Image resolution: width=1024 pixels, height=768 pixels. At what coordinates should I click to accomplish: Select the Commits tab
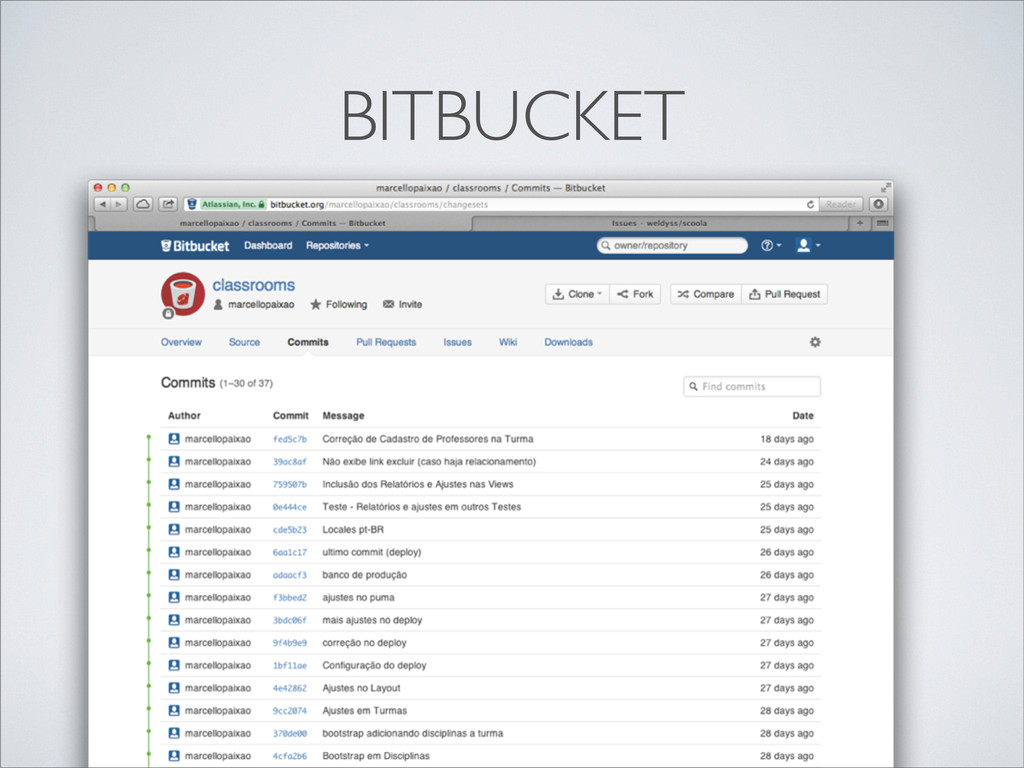pos(308,342)
